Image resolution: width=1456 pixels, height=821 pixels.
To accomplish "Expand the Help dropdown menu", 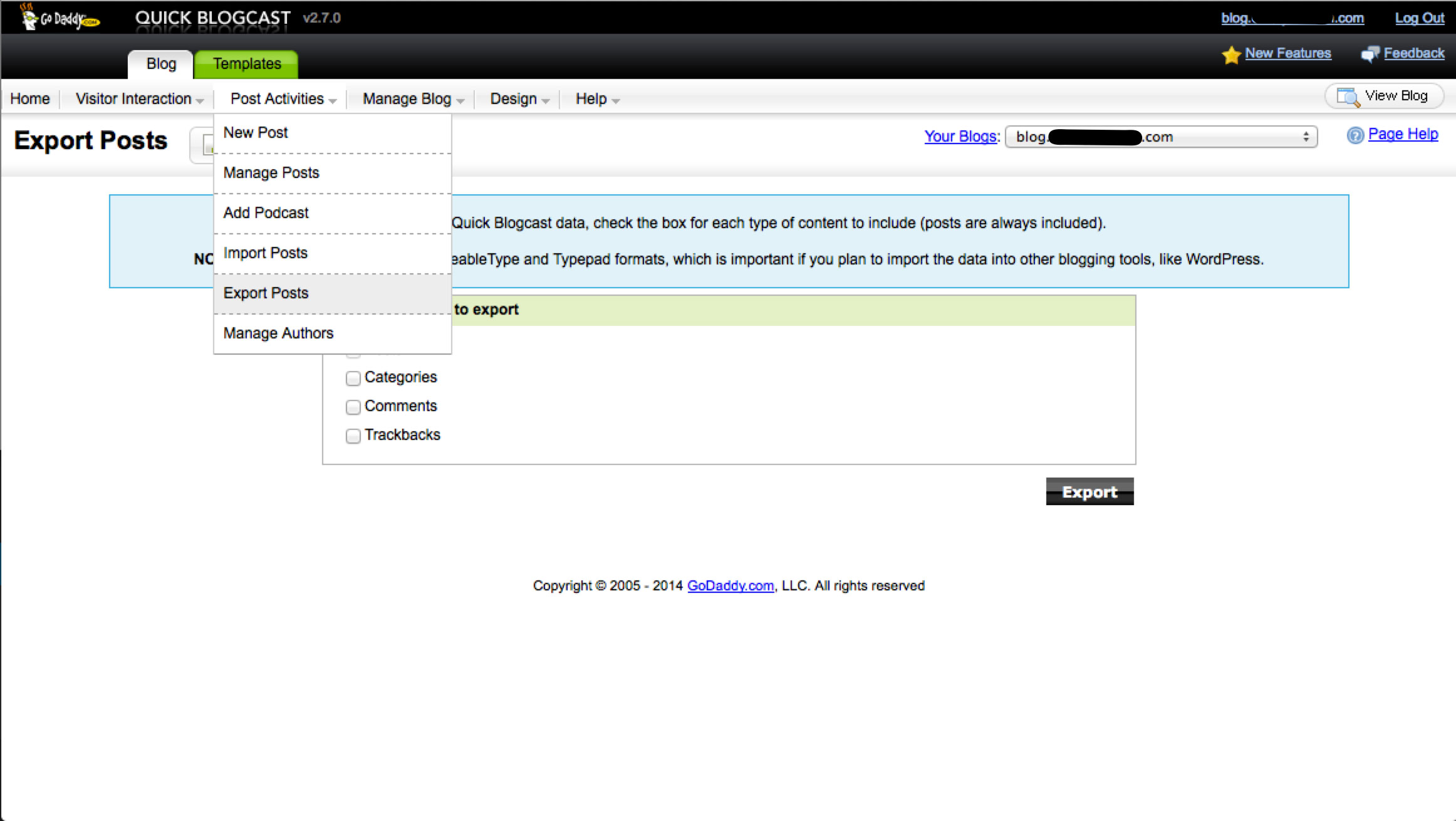I will pyautogui.click(x=597, y=99).
